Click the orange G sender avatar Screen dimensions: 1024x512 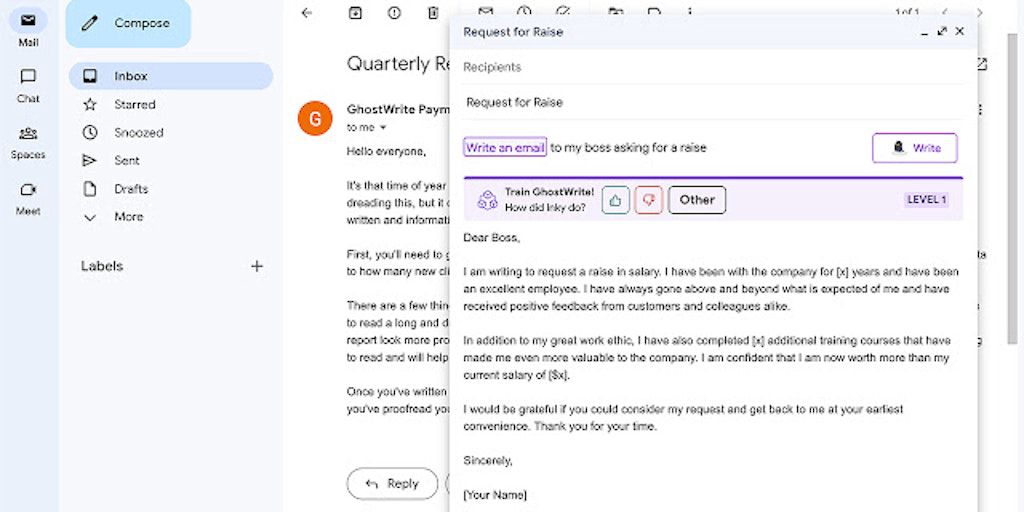[x=315, y=118]
